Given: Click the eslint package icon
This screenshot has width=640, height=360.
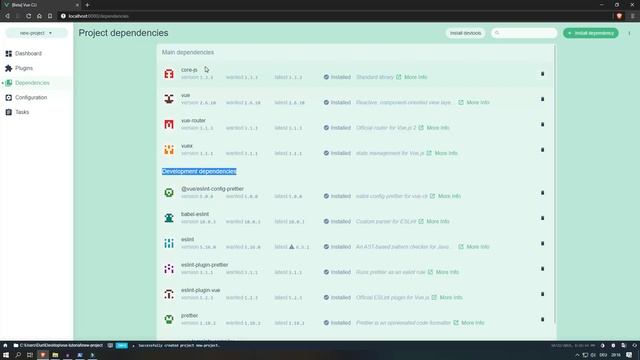Looking at the screenshot, I should pyautogui.click(x=169, y=243).
